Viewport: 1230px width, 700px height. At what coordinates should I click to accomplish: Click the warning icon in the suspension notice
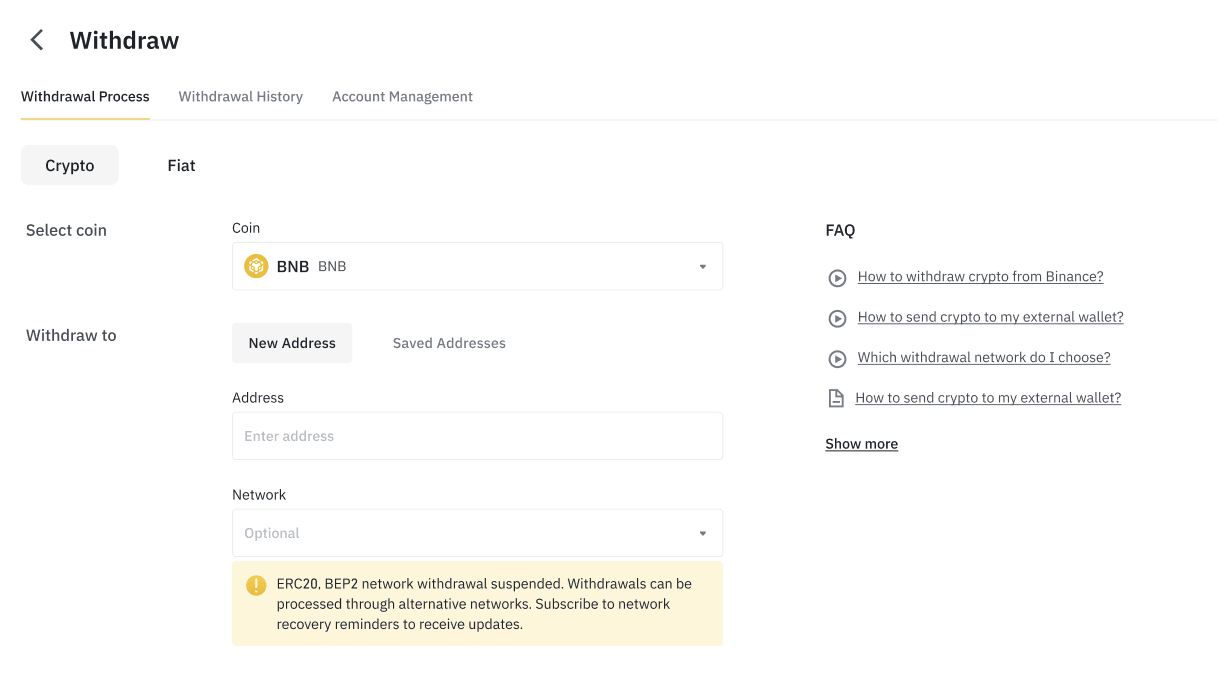coord(256,585)
